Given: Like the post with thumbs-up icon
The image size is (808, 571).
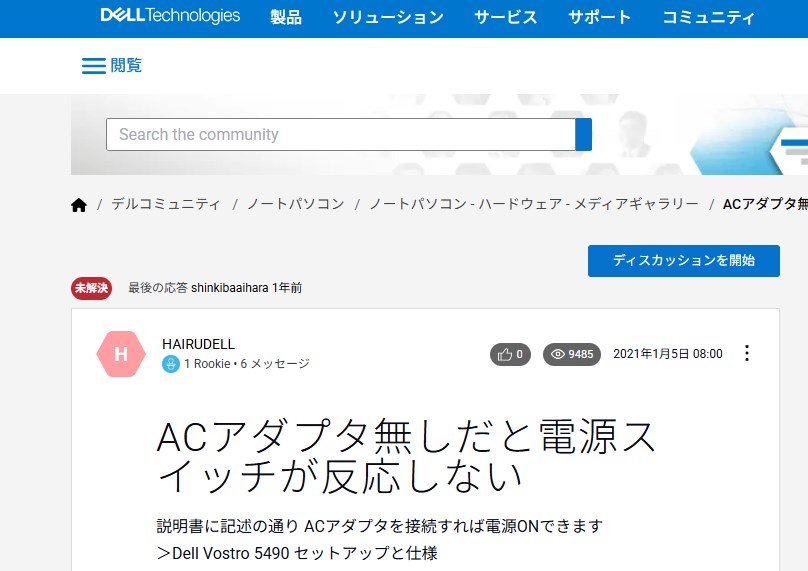Looking at the screenshot, I should click(x=510, y=354).
